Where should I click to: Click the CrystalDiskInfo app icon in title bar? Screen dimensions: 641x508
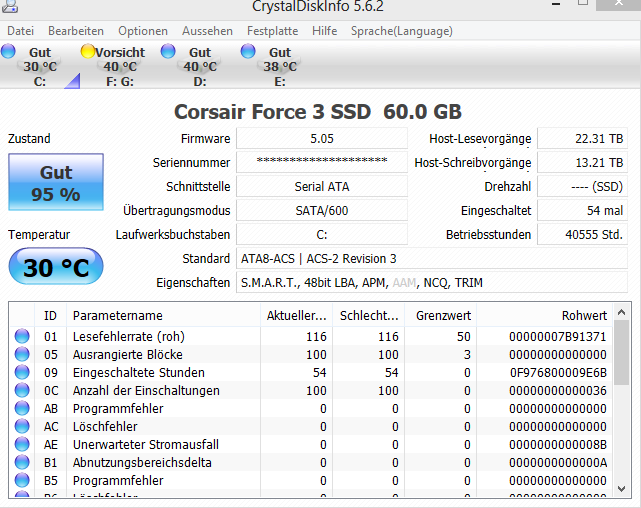9,6
